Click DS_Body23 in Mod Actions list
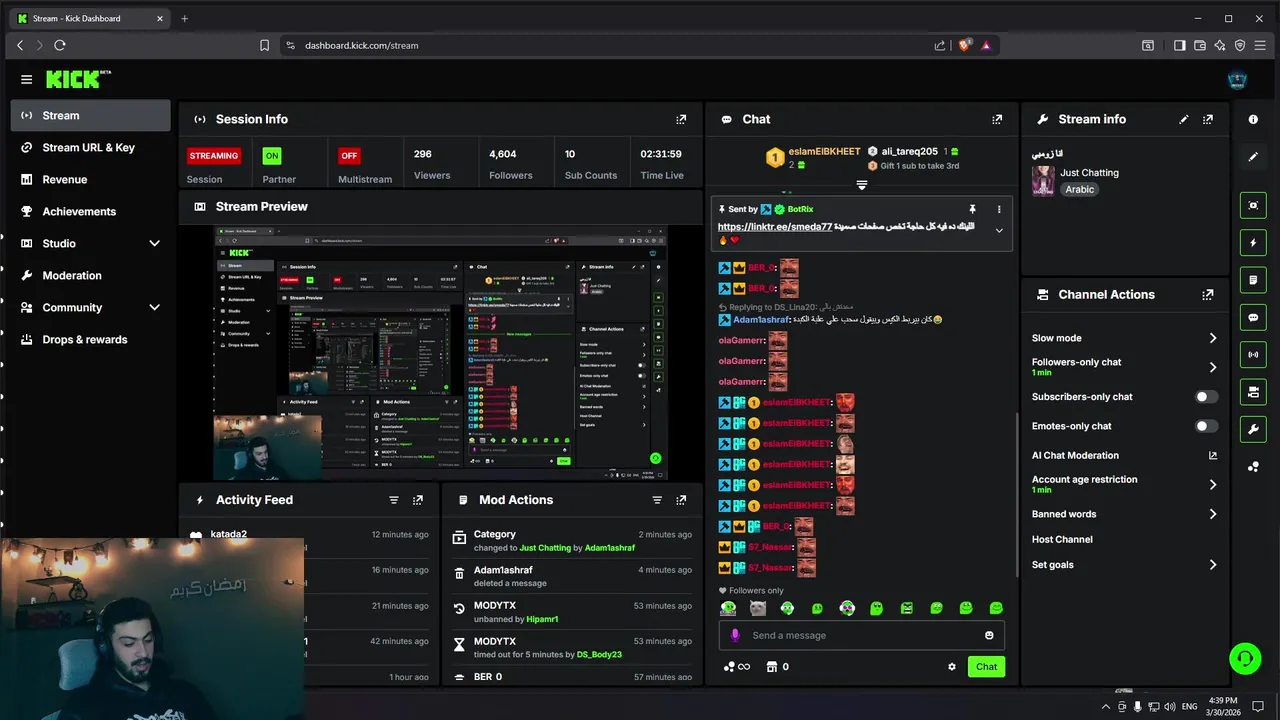1280x720 pixels. pos(599,655)
